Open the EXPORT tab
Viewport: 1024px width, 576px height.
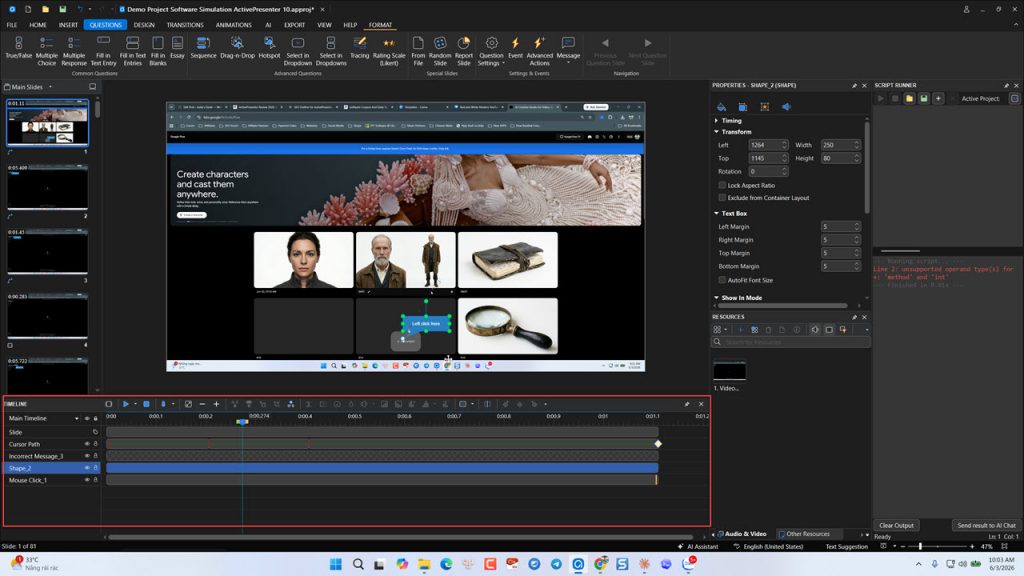coord(295,25)
